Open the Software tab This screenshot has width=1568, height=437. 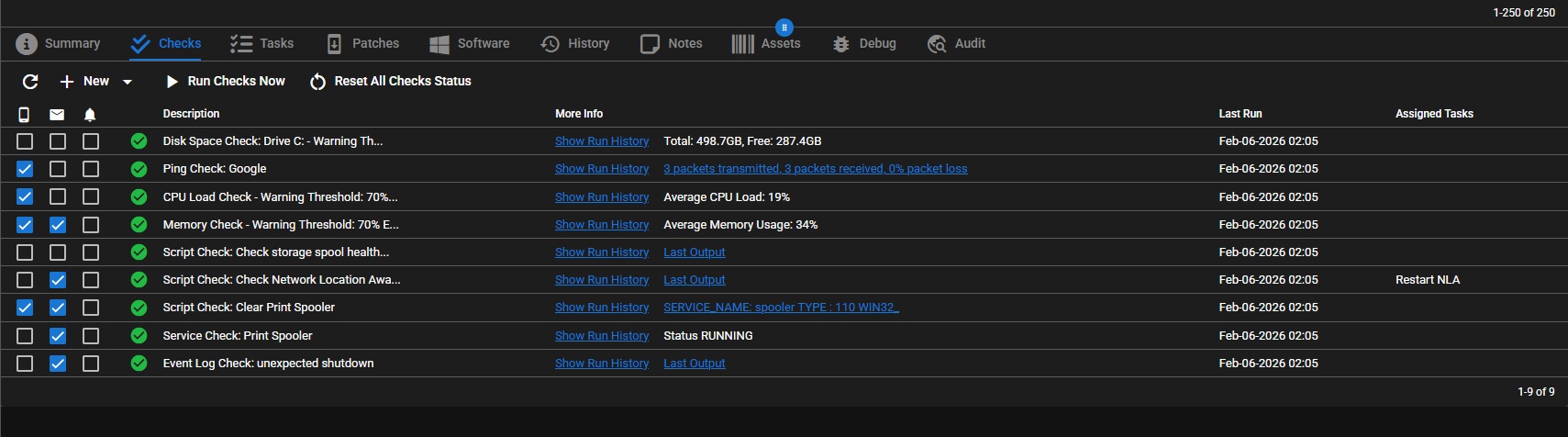[x=469, y=43]
